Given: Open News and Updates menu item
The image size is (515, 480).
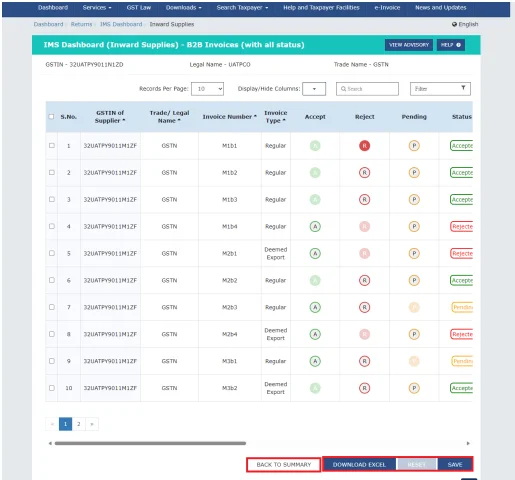Looking at the screenshot, I should point(441,8).
